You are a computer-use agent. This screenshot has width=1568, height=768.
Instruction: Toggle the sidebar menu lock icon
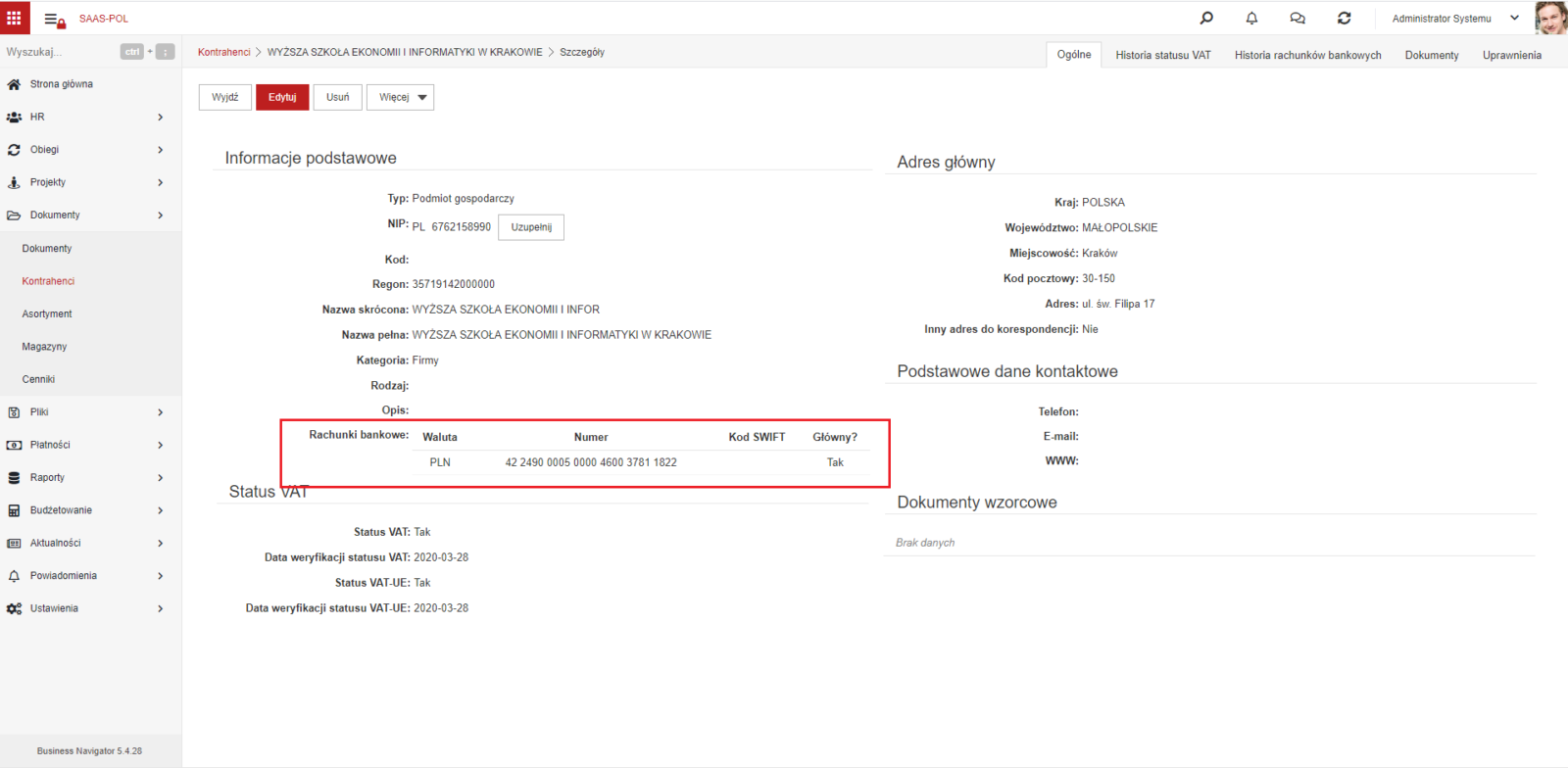point(55,19)
